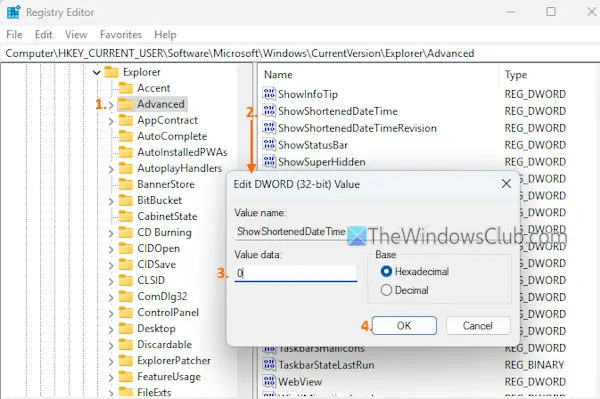Open the Edit menu
600x399 pixels.
[x=43, y=34]
